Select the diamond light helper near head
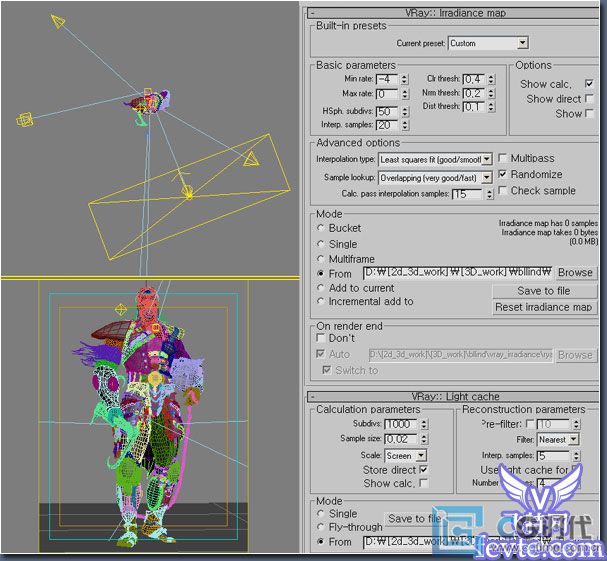 pos(121,309)
